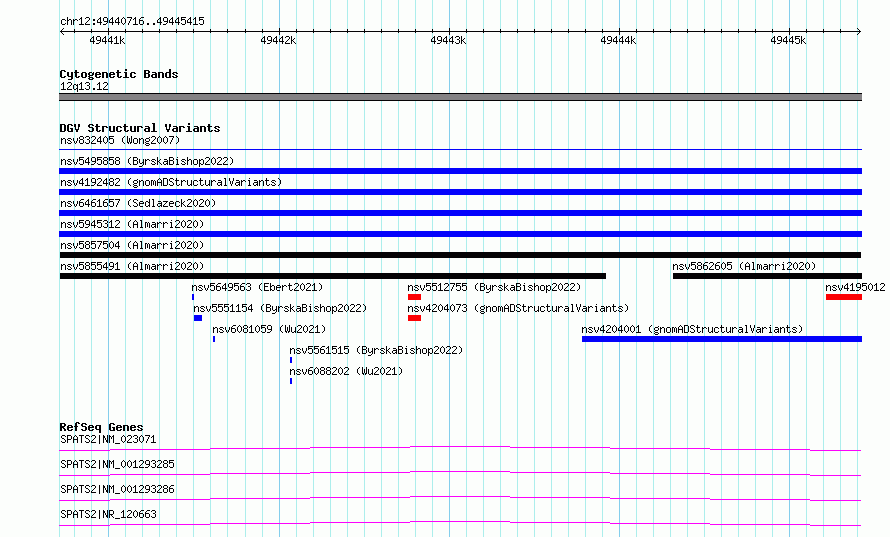The height and width of the screenshot is (537, 890).
Task: Select the nsv5561515 (ByrskaBishop2022) label
Action: [376, 350]
